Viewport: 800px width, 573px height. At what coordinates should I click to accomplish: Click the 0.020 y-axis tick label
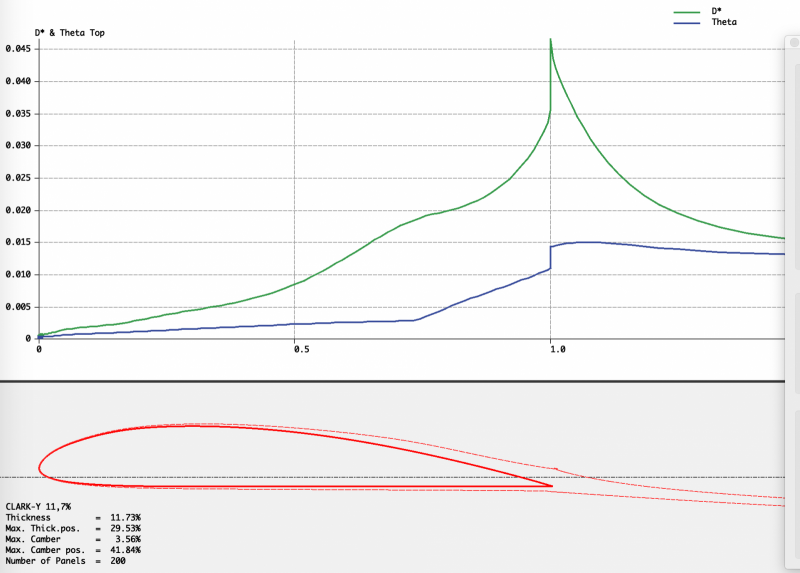[x=19, y=210]
